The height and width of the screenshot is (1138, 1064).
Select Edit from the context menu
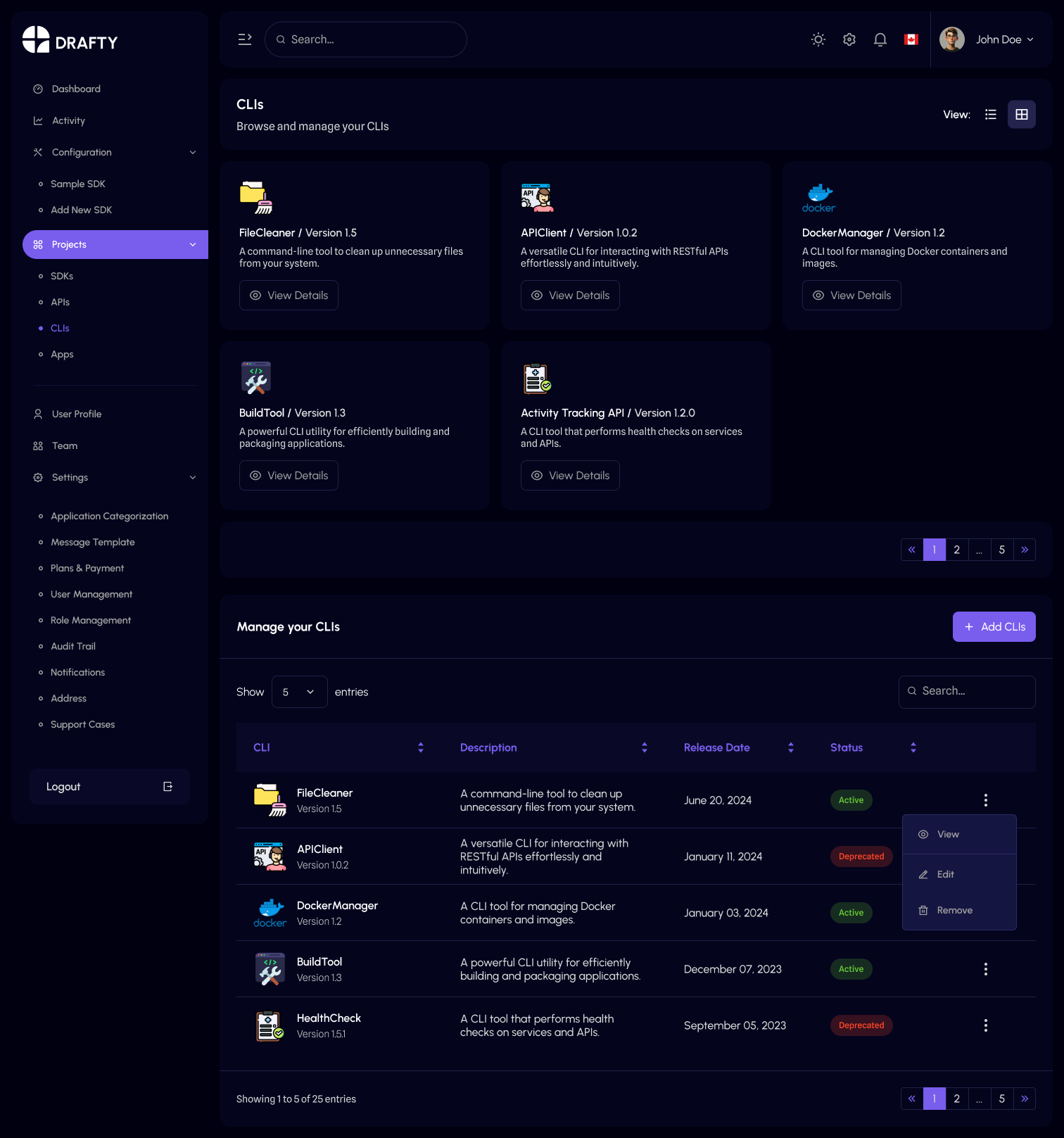coord(945,874)
